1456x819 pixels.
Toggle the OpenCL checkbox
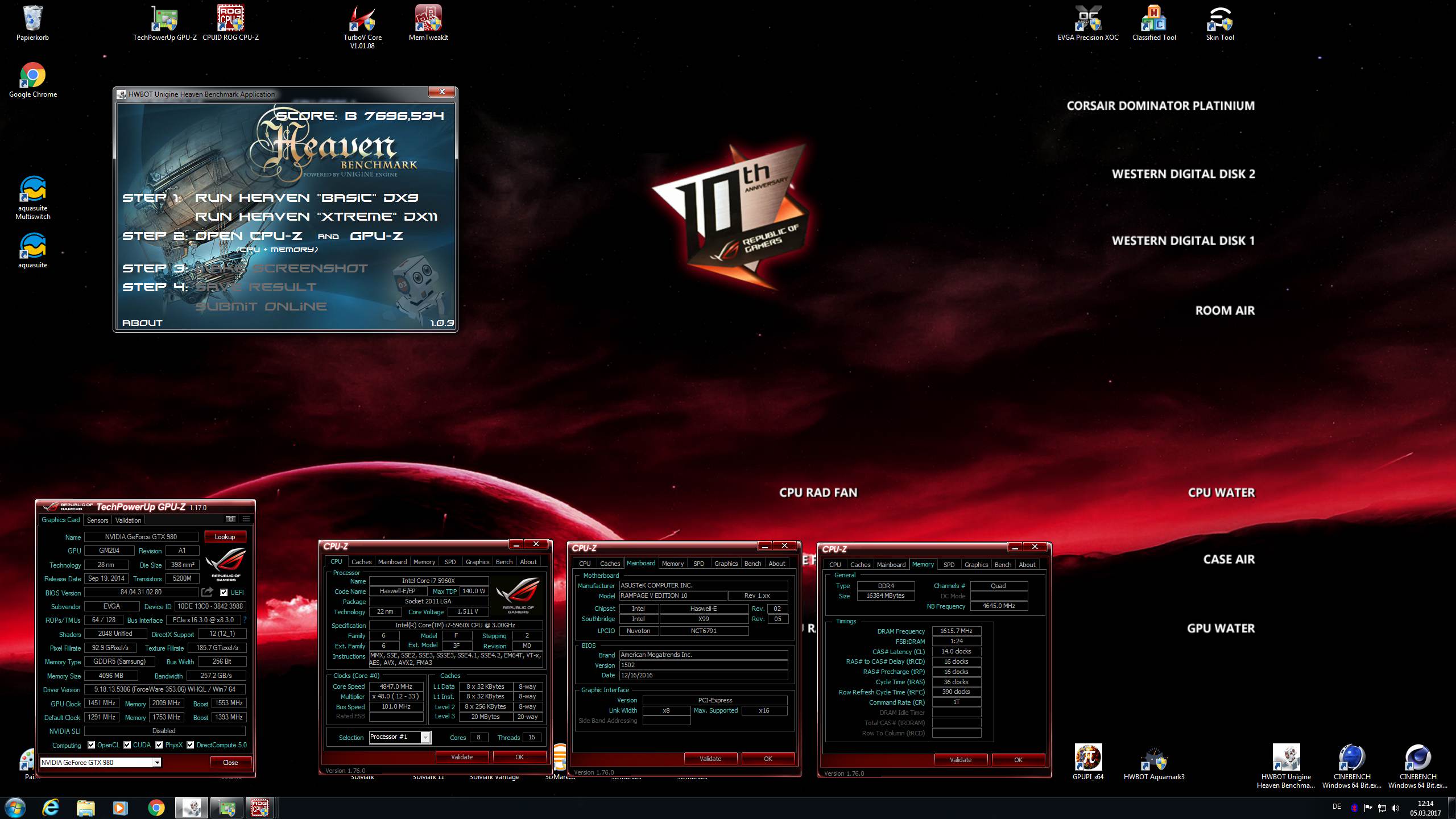92,745
